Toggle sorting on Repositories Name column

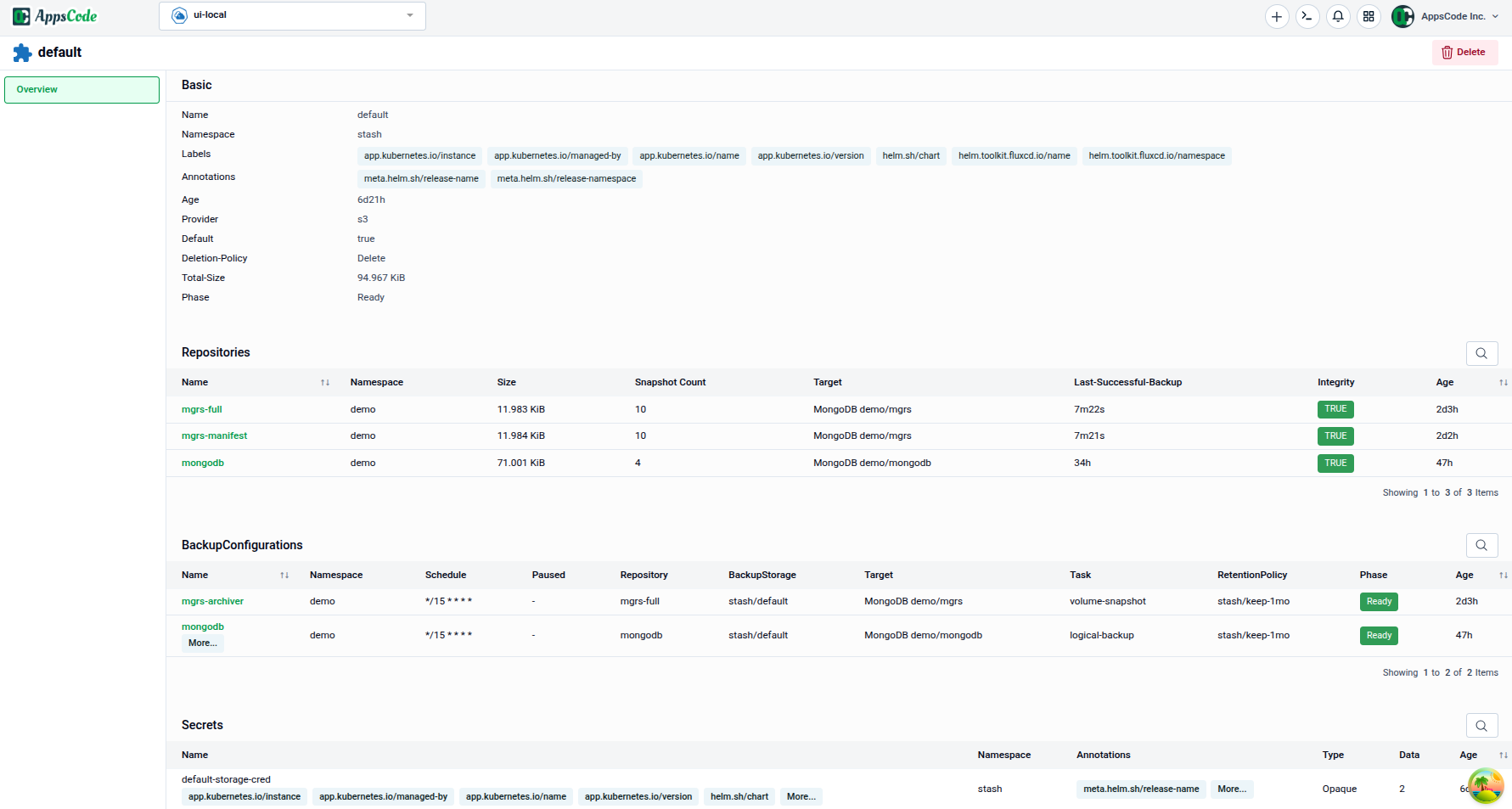coord(325,382)
